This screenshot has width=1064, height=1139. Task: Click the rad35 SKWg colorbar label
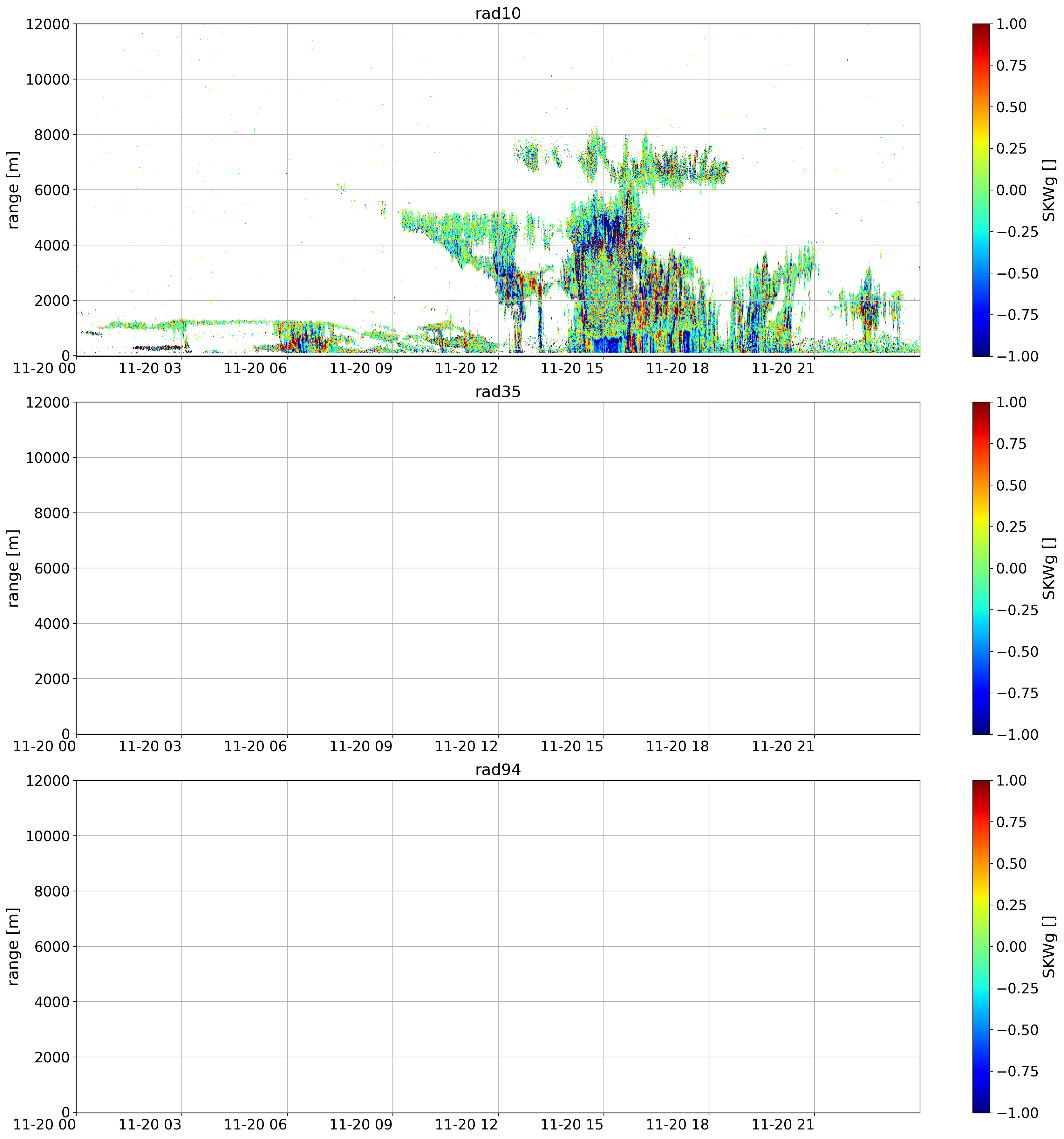pyautogui.click(x=1048, y=568)
